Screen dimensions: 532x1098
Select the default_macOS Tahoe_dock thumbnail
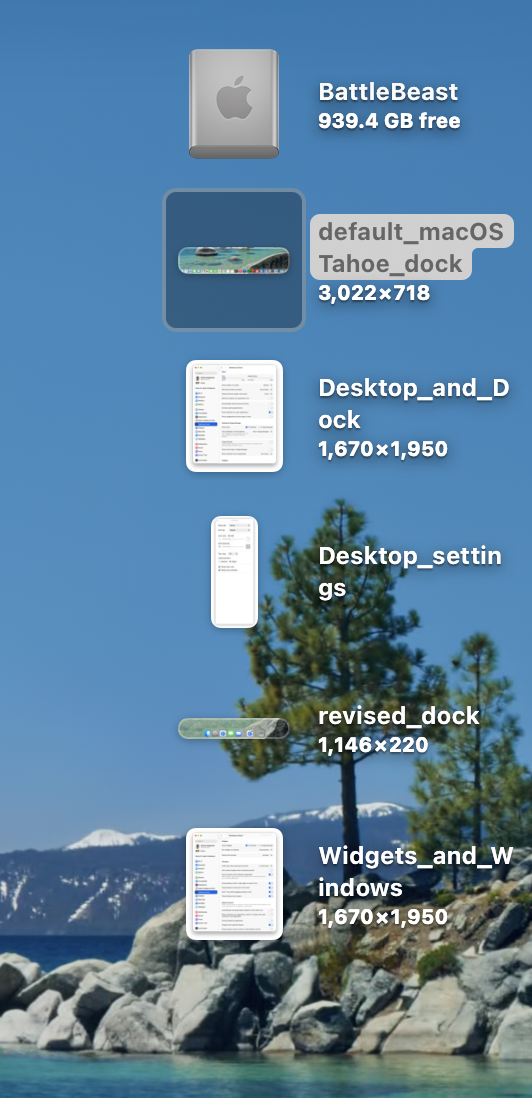[x=234, y=260]
